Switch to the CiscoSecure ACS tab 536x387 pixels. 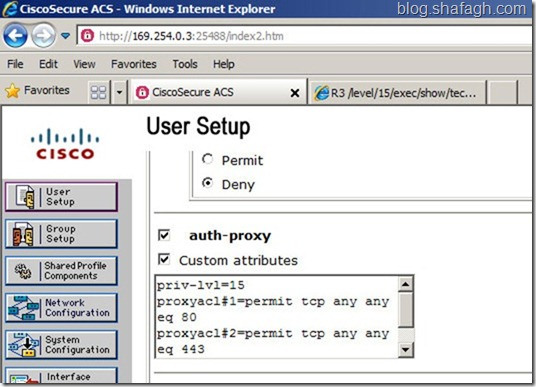218,92
